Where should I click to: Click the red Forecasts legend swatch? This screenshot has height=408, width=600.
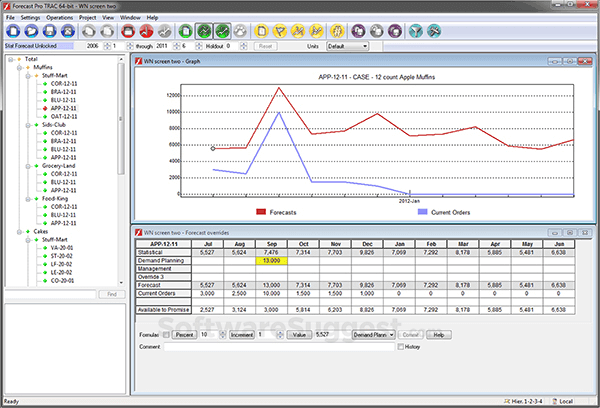pos(262,212)
